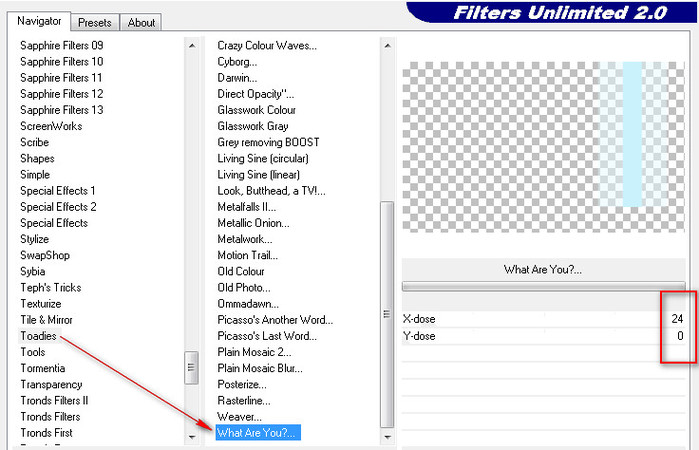Select Transparency filter category
The image size is (699, 450).
[51, 384]
